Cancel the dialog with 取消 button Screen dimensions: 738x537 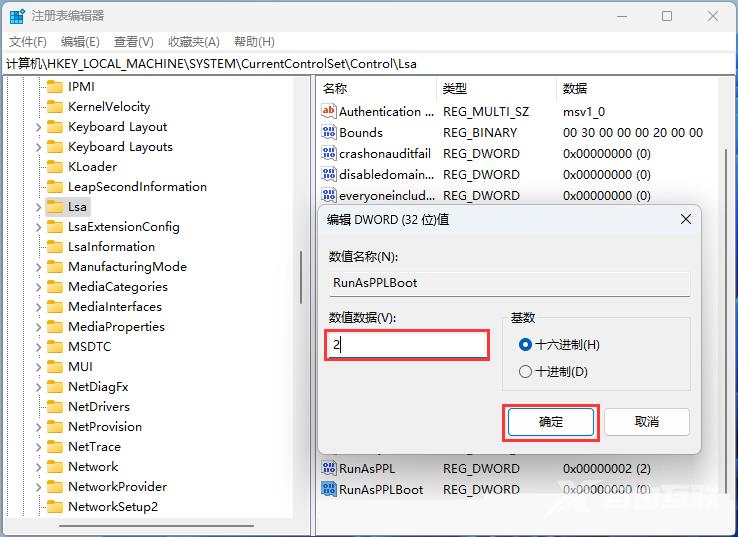tap(647, 422)
